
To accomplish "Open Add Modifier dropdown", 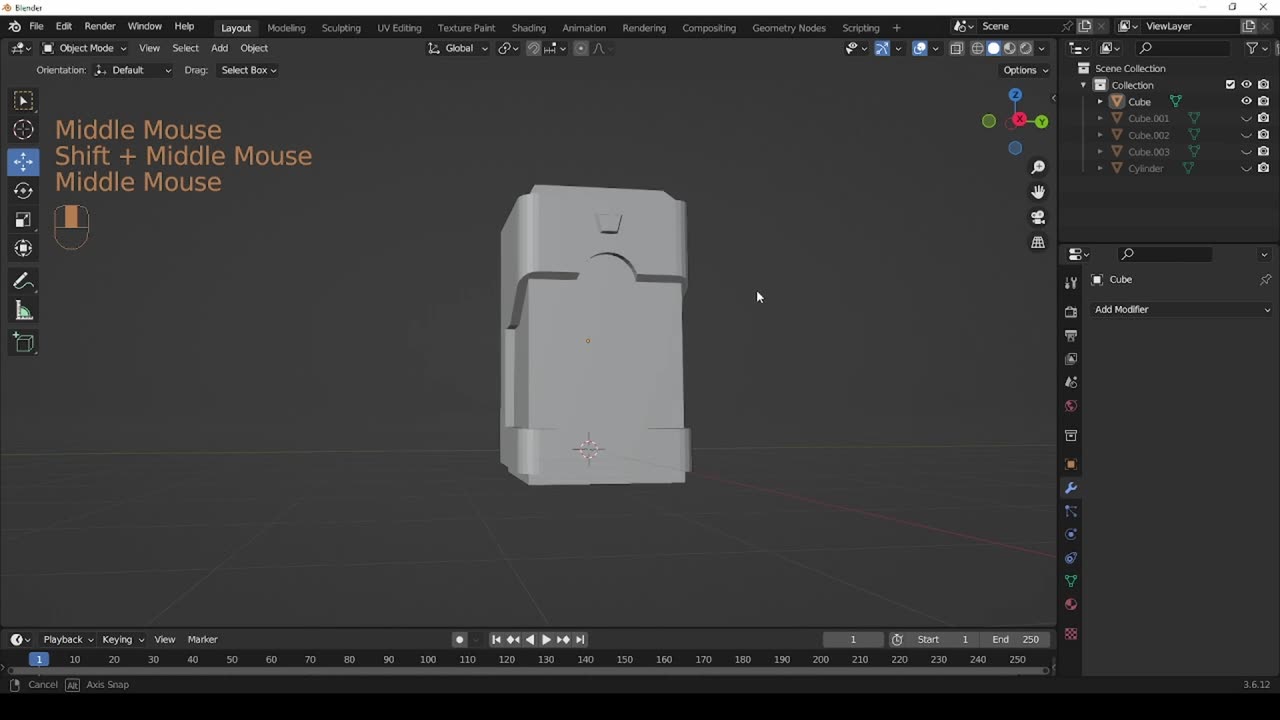I will click(x=1182, y=309).
